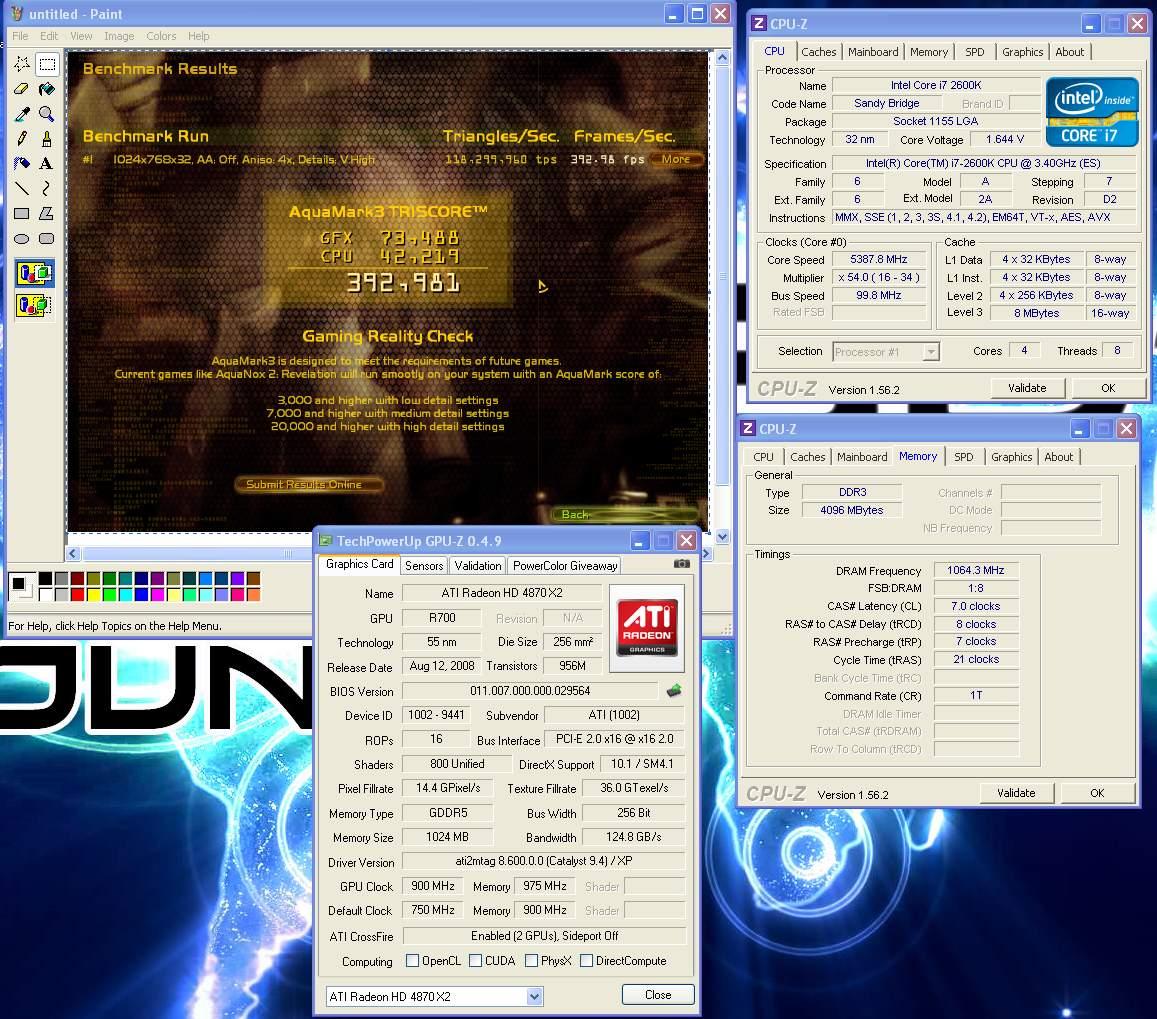Pick the bright green color swatch
The width and height of the screenshot is (1157, 1019).
click(109, 593)
